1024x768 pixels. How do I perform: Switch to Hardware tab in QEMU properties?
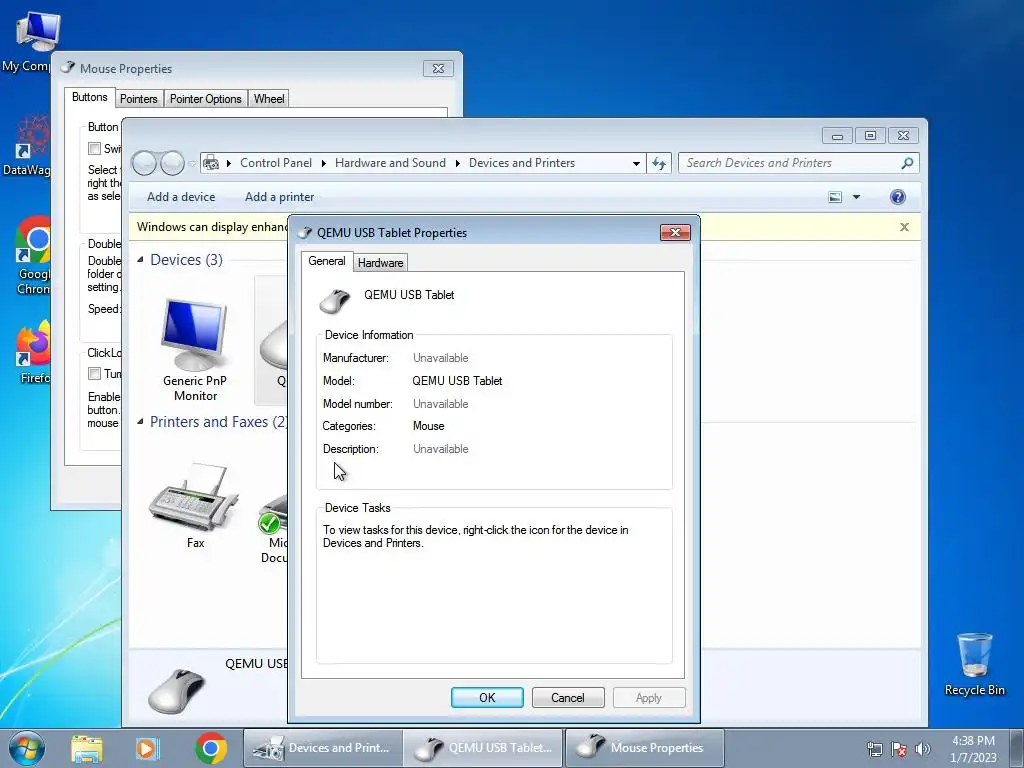pyautogui.click(x=380, y=263)
